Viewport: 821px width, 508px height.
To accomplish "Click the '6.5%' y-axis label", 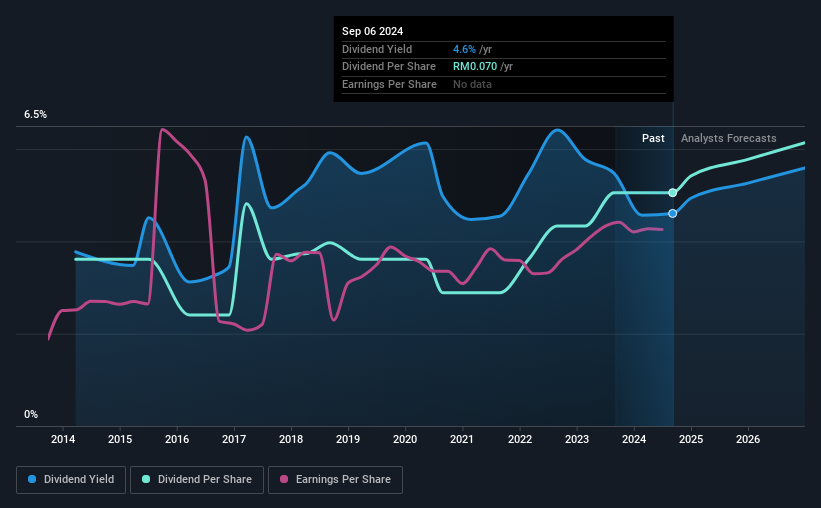I will pos(35,115).
